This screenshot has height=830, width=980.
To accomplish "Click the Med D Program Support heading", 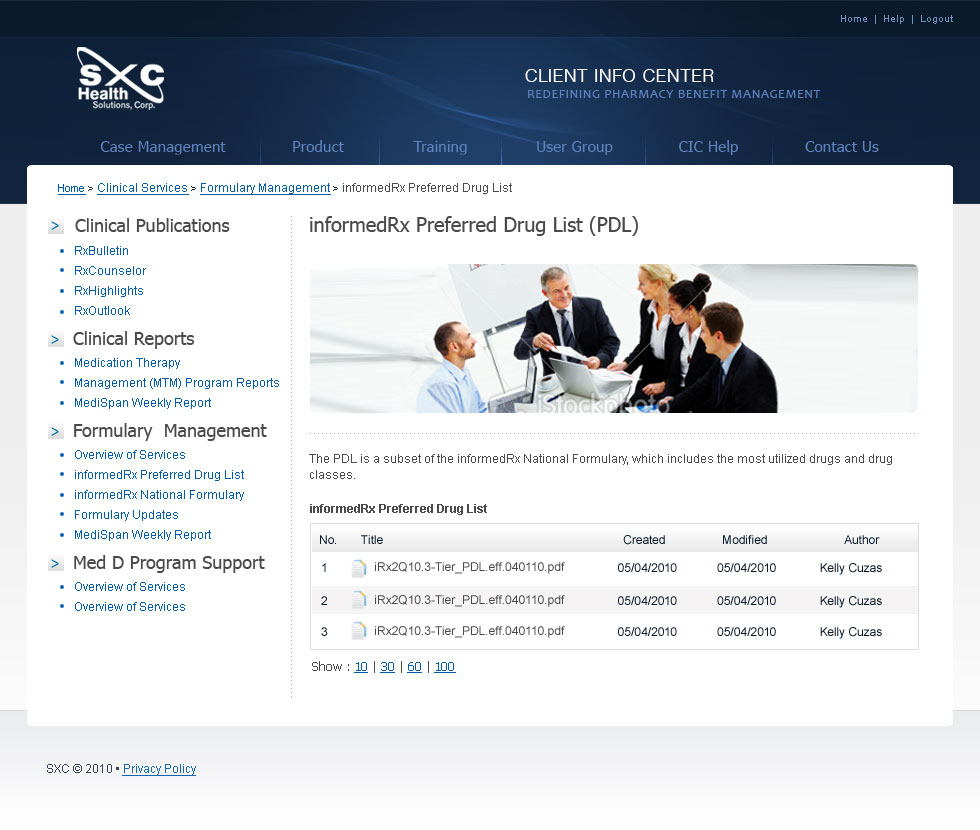I will (x=169, y=562).
